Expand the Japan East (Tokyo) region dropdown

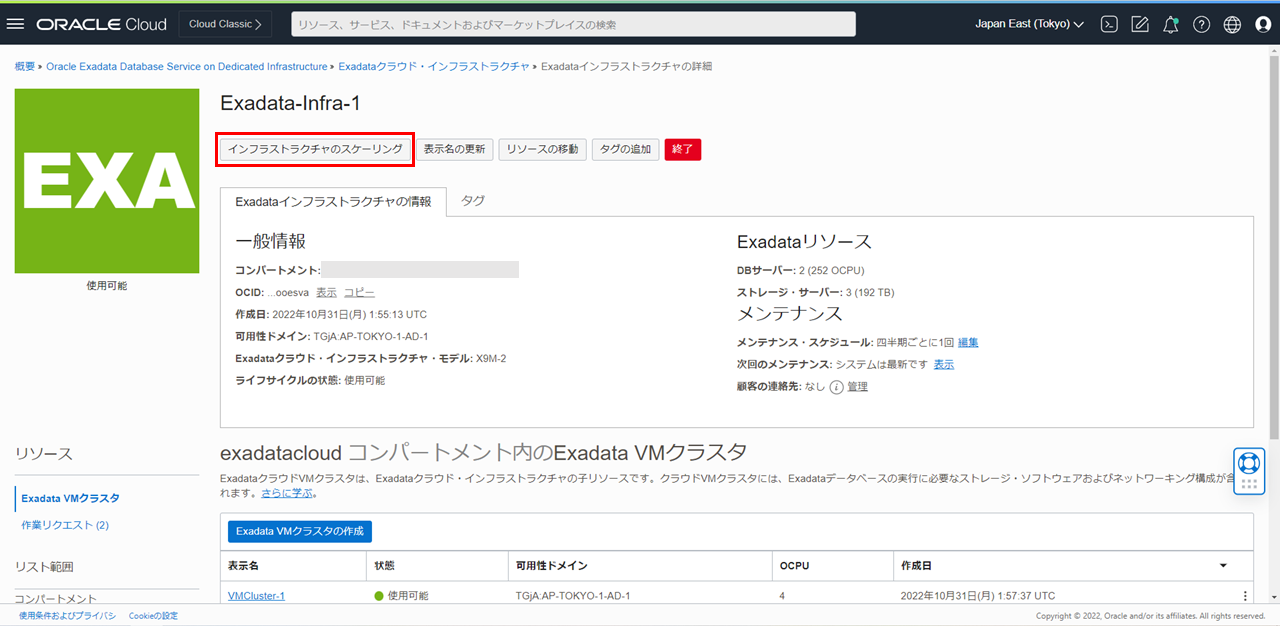point(1029,24)
